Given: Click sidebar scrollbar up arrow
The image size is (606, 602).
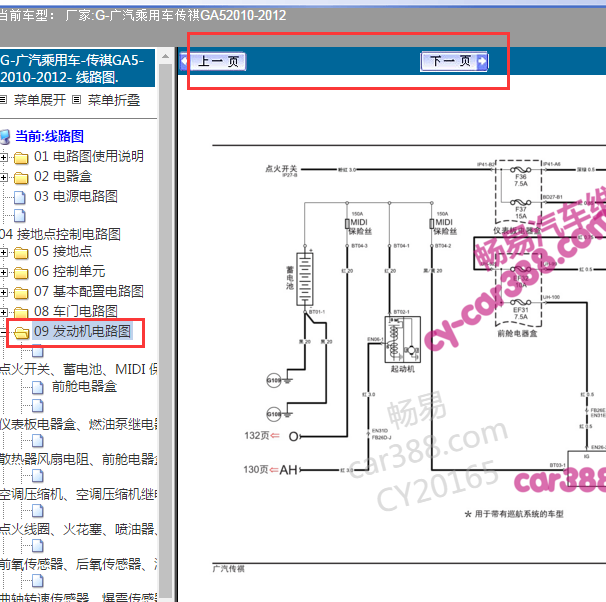Looking at the screenshot, I should 165,56.
